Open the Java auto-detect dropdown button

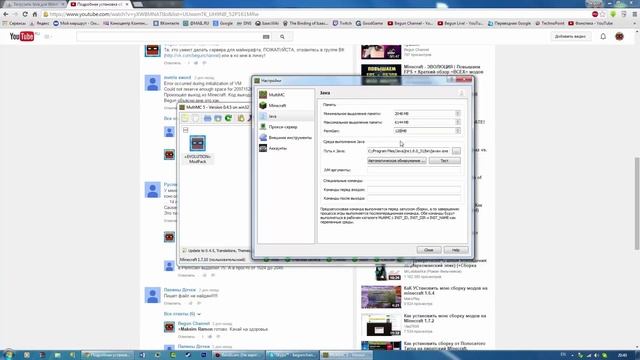397,161
